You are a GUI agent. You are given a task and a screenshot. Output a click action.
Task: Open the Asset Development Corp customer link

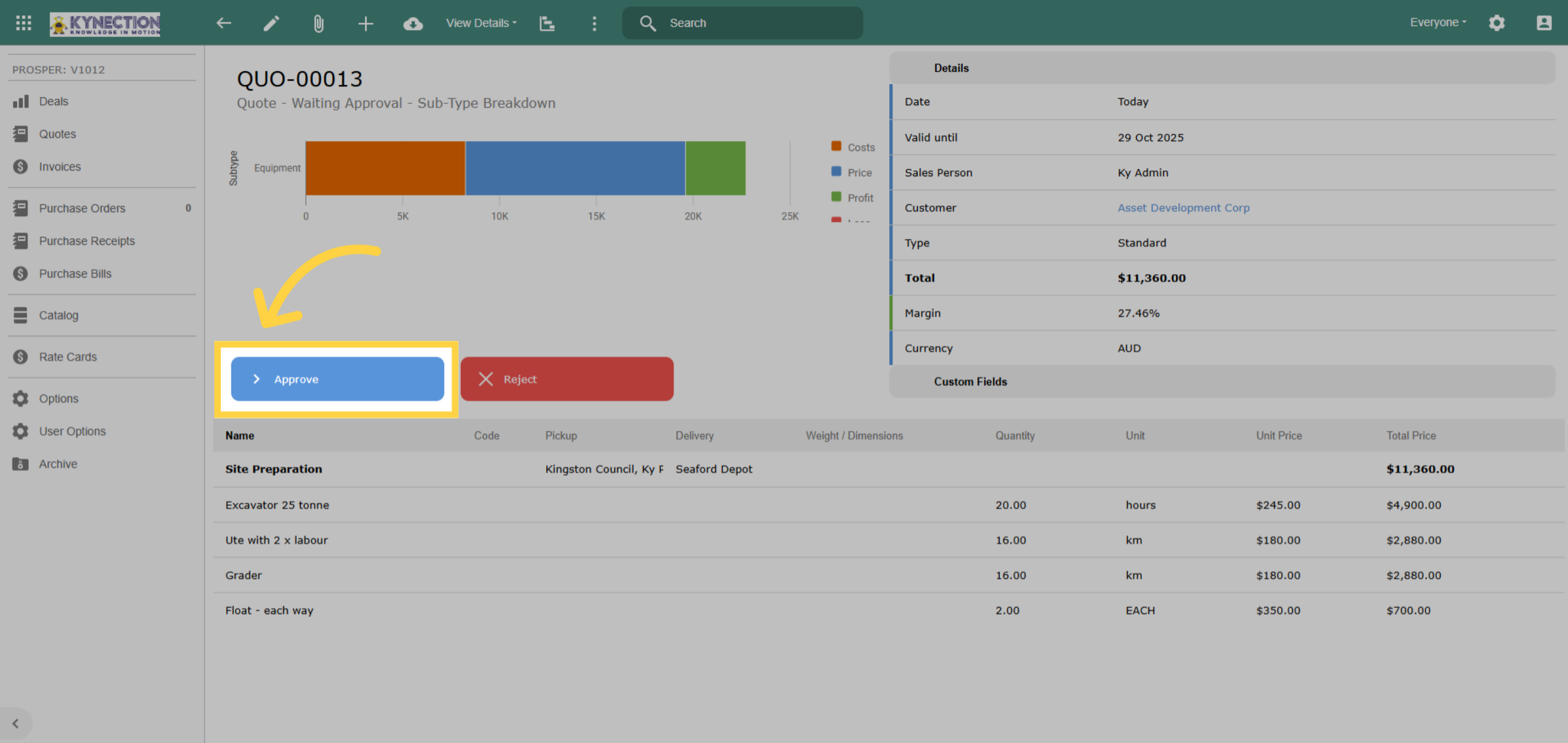pyautogui.click(x=1184, y=208)
